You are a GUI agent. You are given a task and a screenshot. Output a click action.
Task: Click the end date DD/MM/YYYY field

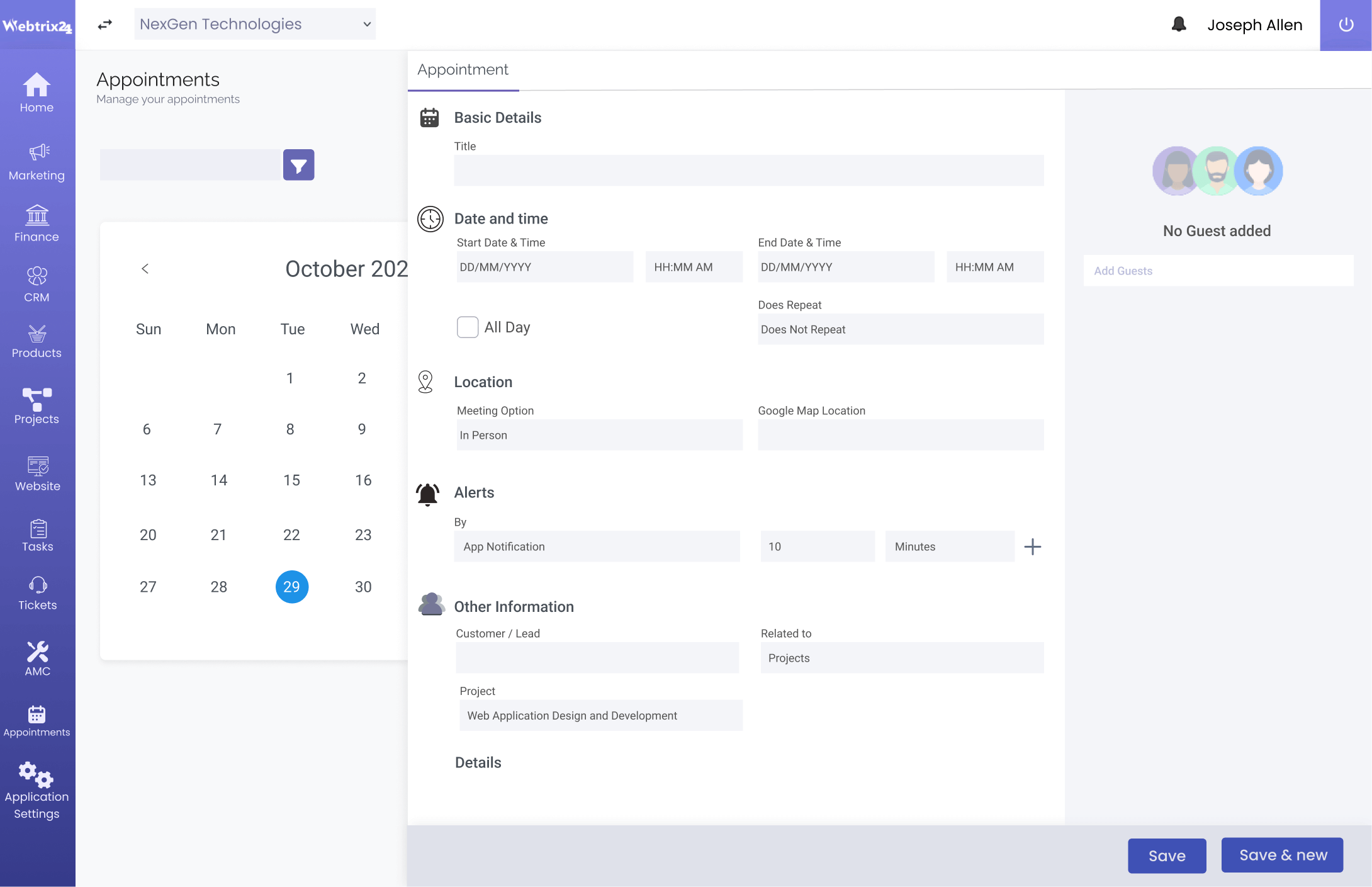click(846, 267)
